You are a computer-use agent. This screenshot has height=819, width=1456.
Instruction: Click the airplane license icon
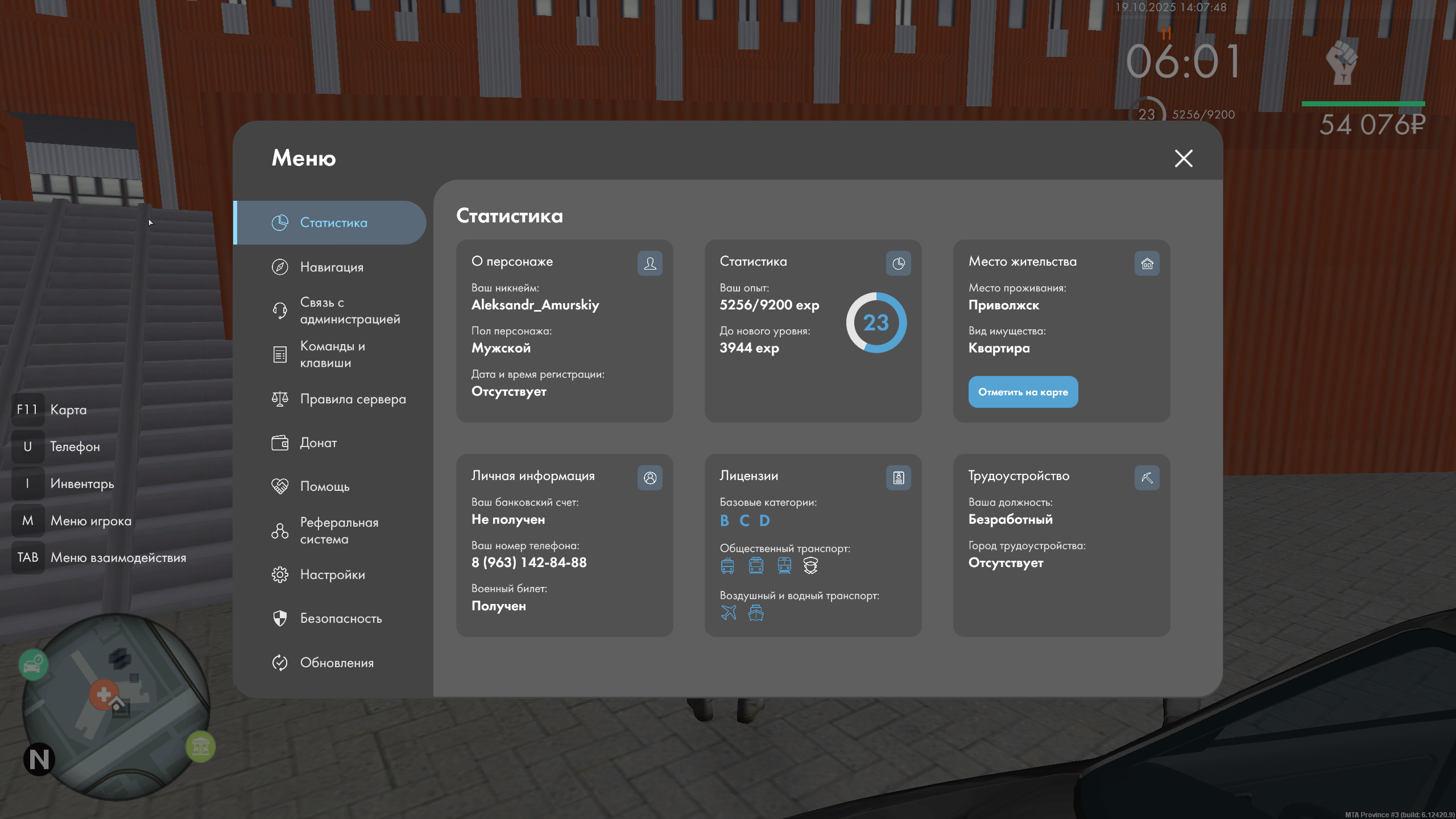point(729,613)
